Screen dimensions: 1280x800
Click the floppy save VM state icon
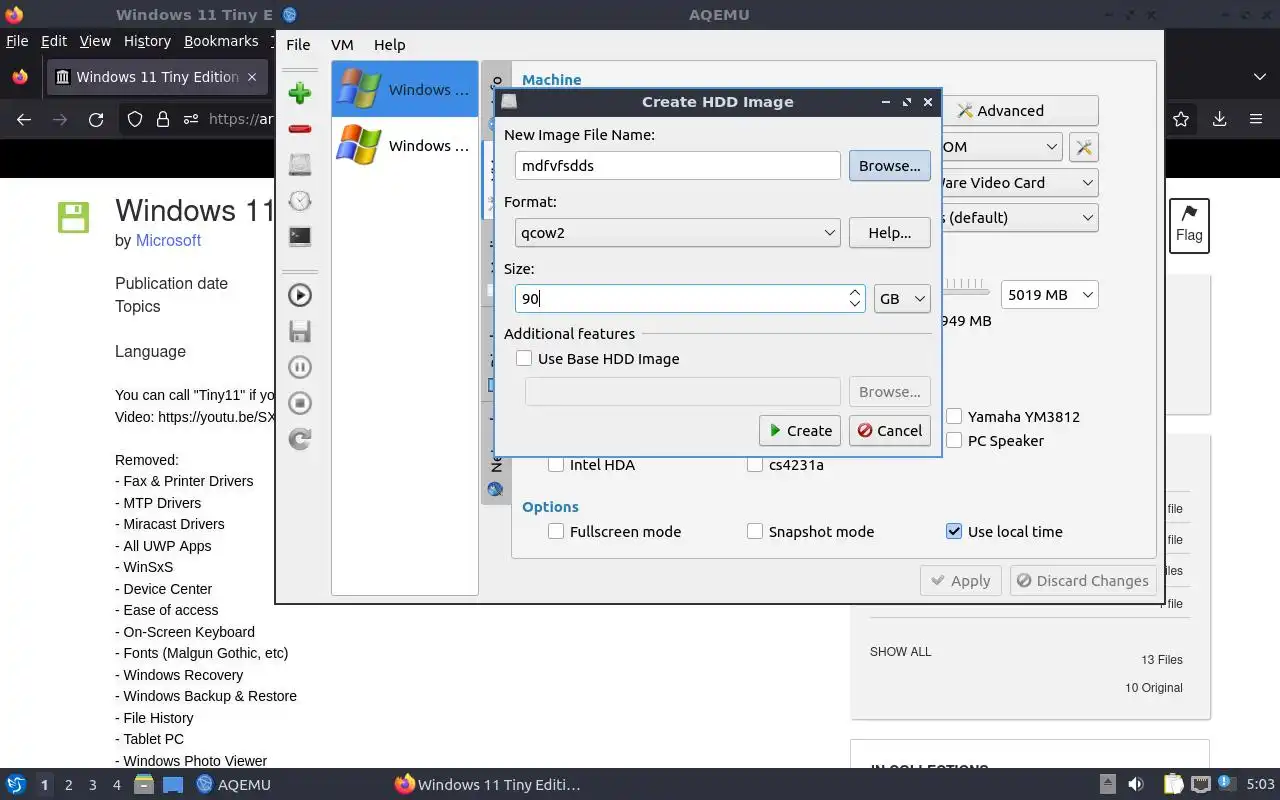(299, 331)
